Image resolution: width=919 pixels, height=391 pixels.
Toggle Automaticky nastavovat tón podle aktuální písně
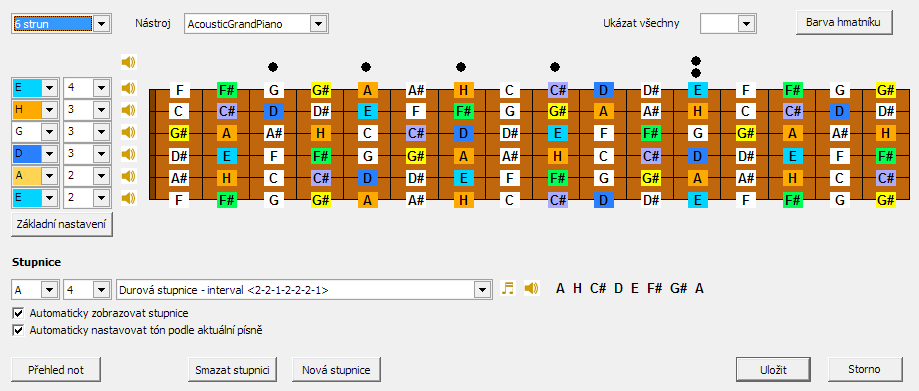point(18,330)
